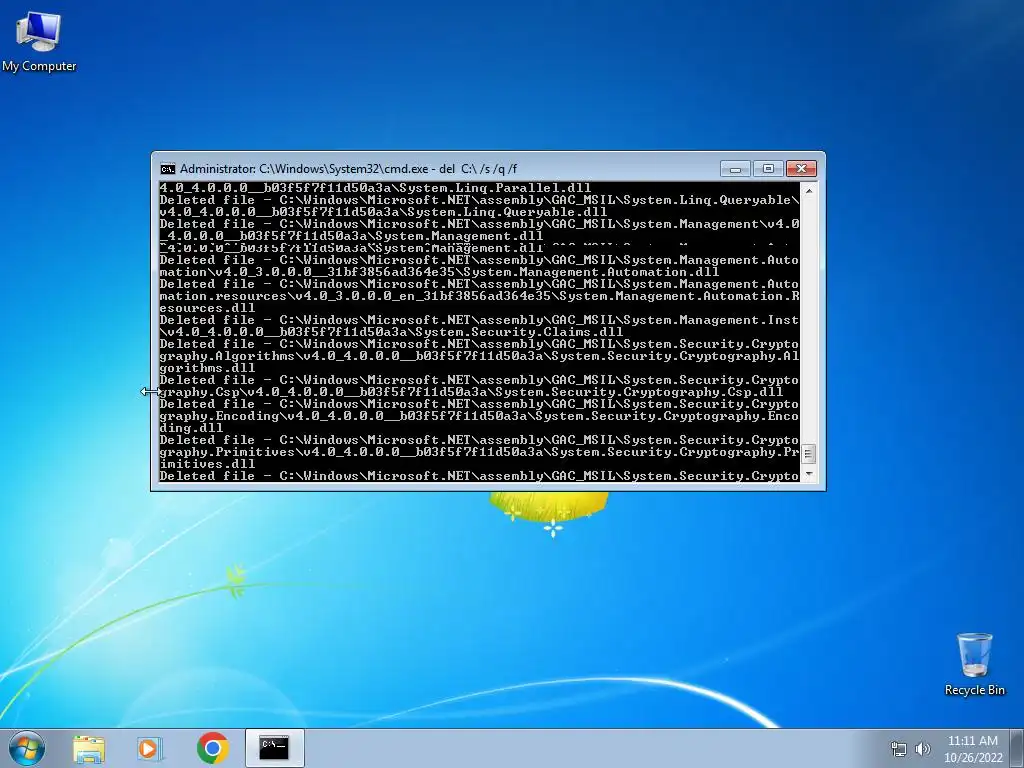Click the line ending System.Linq.Parallel.dll
Image resolution: width=1024 pixels, height=768 pixels.
click(x=375, y=188)
